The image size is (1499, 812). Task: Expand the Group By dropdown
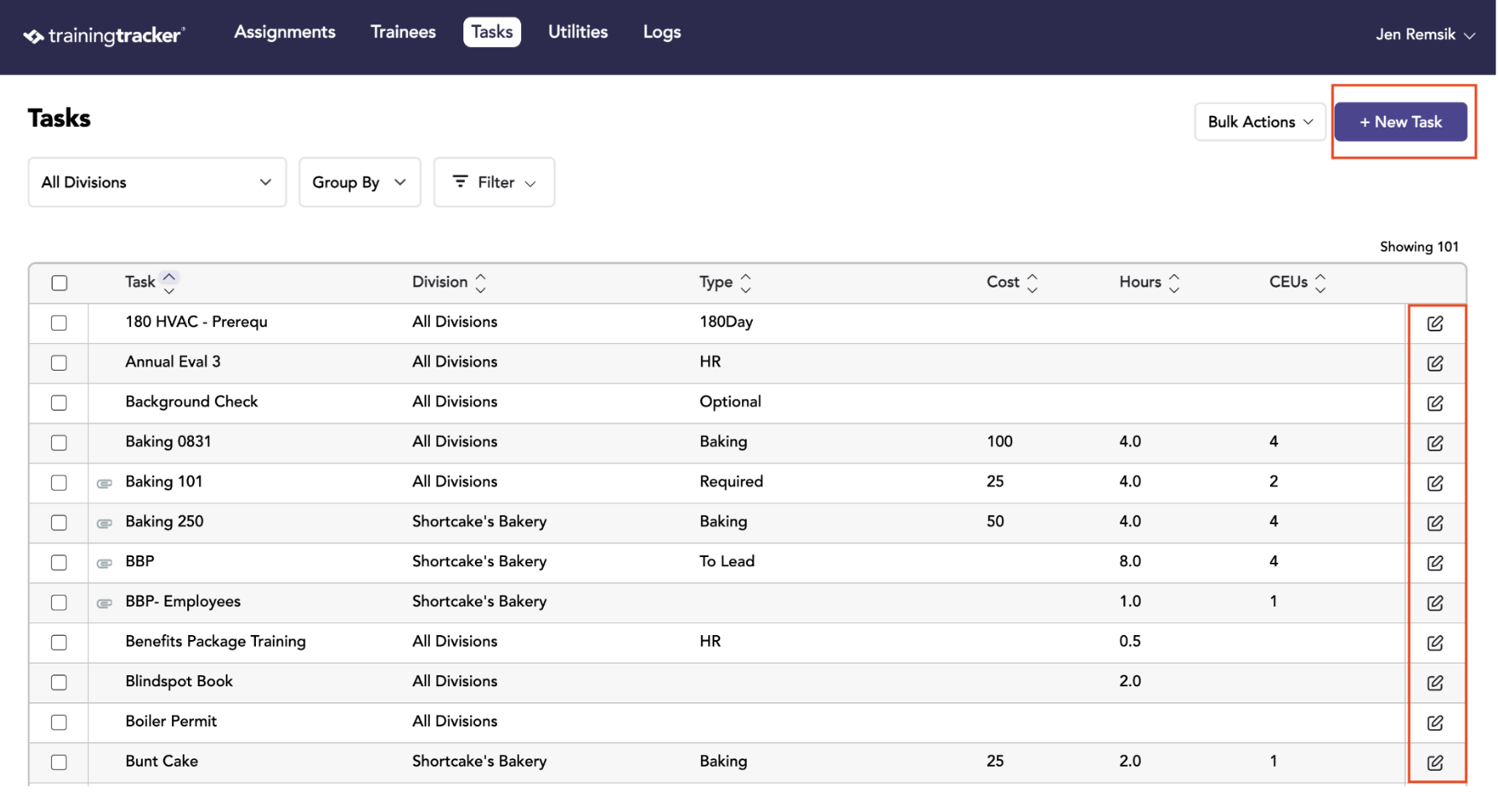359,182
